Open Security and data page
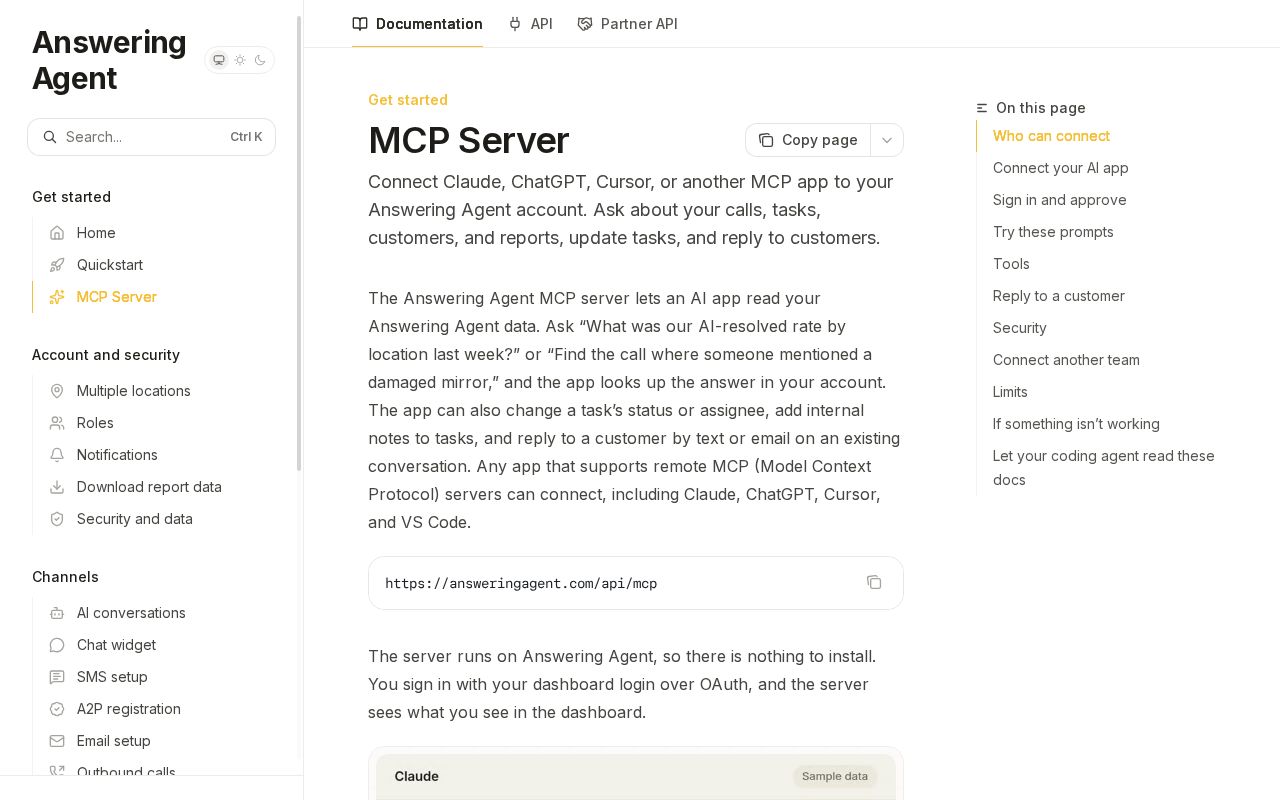 coord(155,519)
